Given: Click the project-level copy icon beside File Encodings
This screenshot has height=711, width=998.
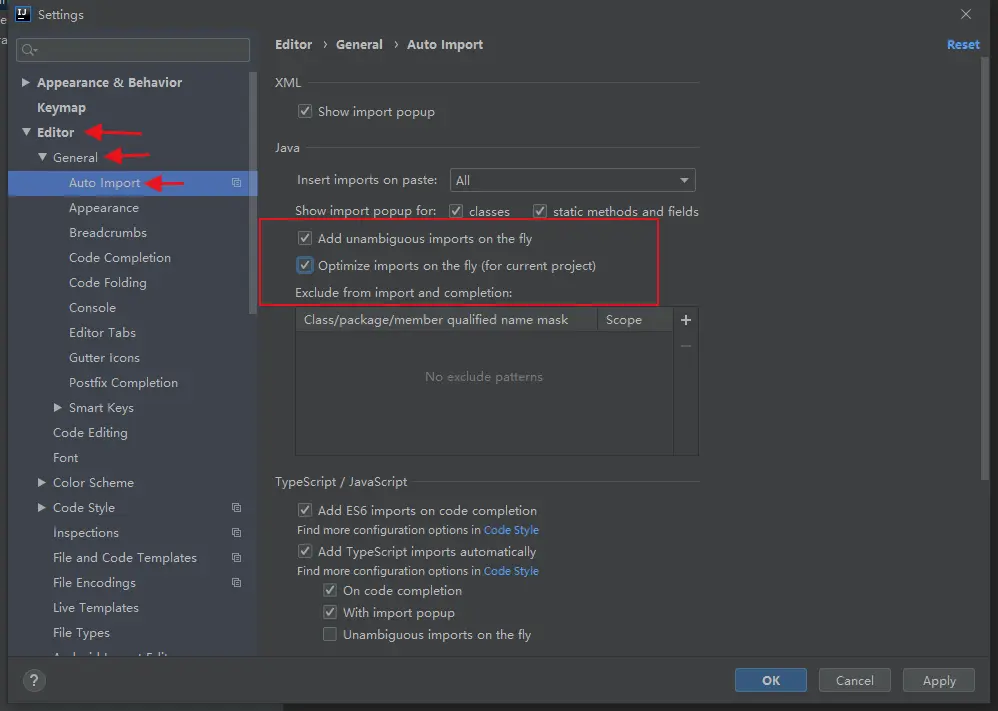Looking at the screenshot, I should pyautogui.click(x=237, y=582).
